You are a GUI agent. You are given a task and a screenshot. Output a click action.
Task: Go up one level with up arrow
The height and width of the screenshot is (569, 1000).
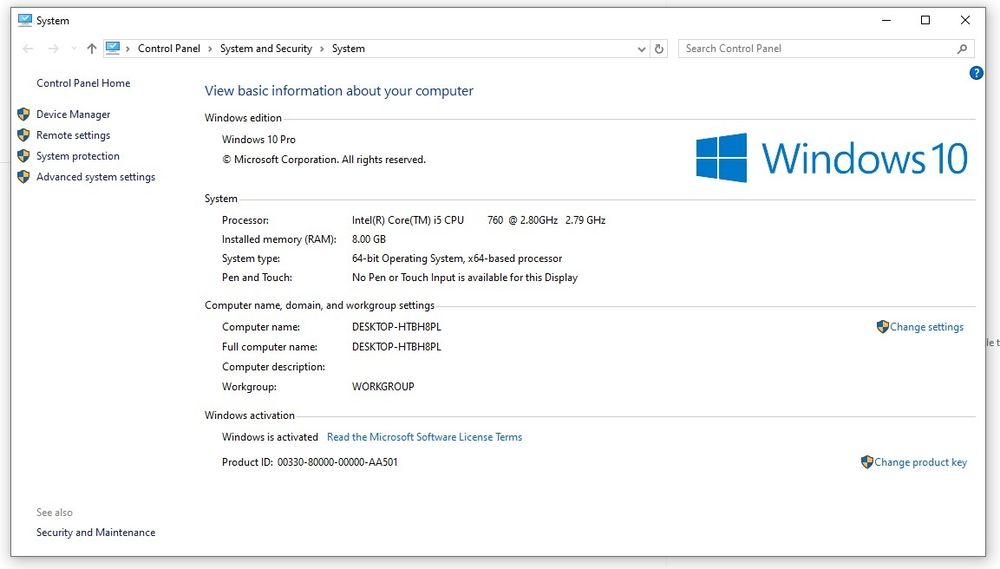[x=91, y=48]
